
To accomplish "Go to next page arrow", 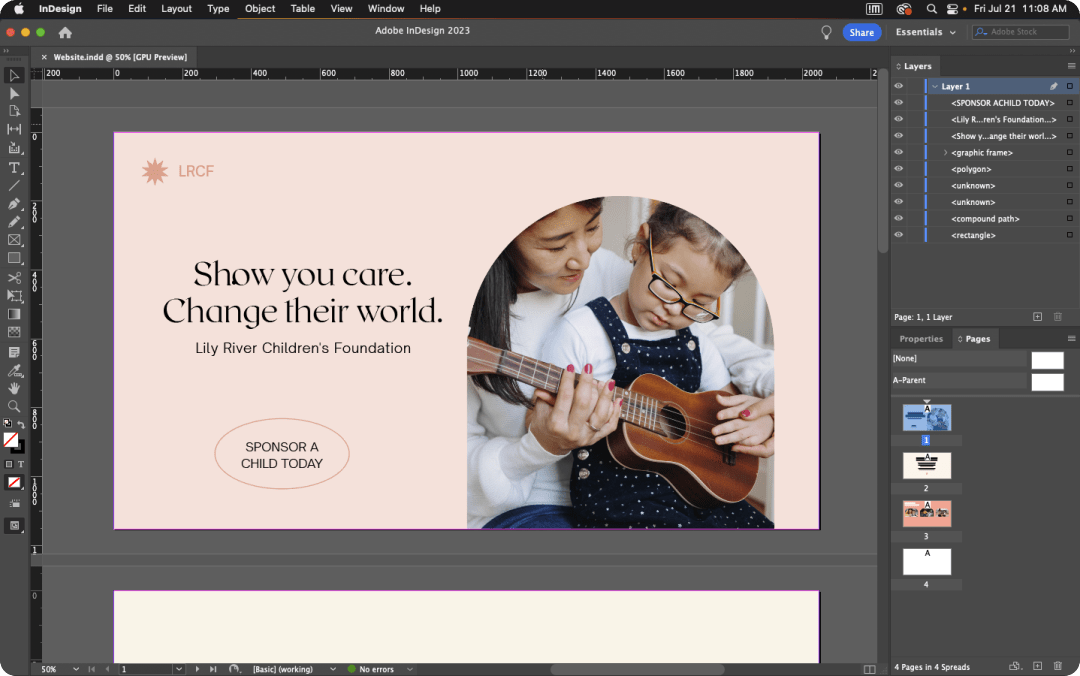I will pos(197,669).
